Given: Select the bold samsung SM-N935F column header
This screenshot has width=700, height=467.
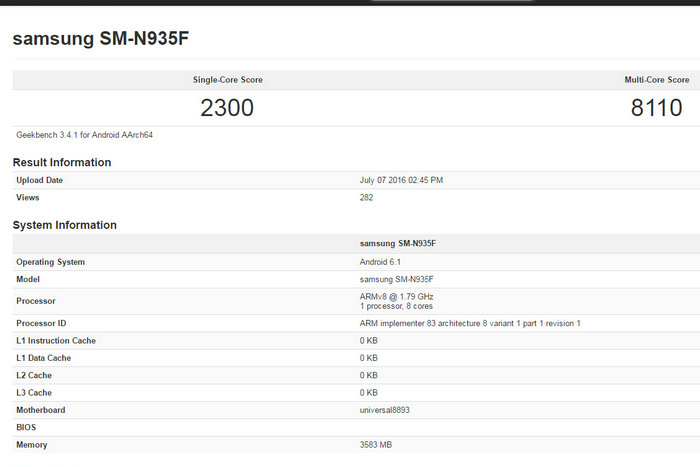Looking at the screenshot, I should click(398, 244).
